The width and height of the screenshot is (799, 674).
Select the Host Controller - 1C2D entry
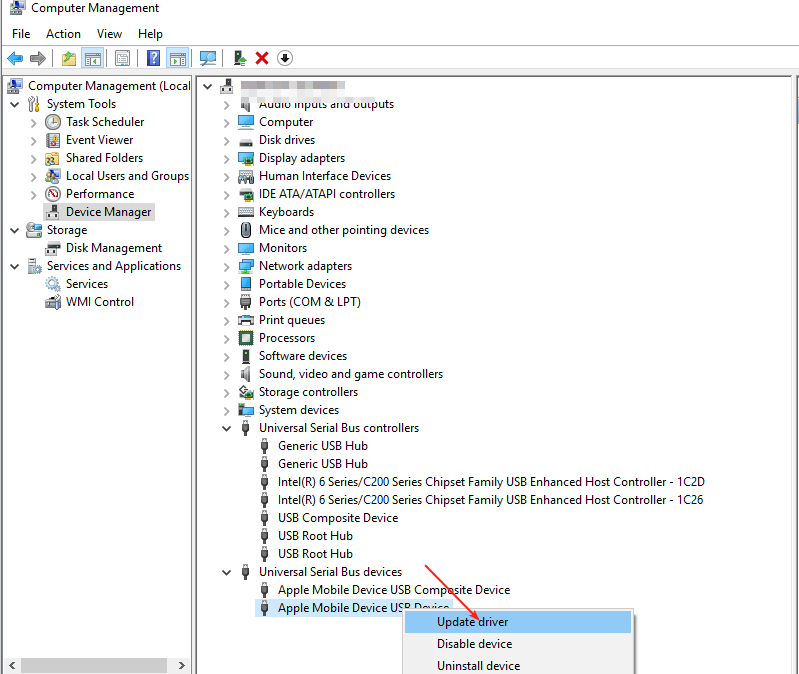coord(491,482)
